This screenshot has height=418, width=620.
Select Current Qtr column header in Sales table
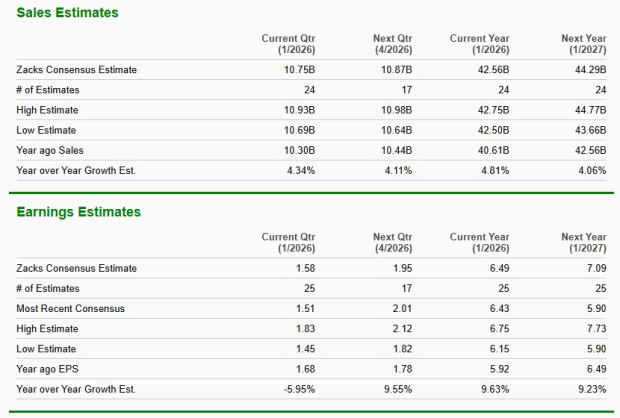(x=288, y=44)
